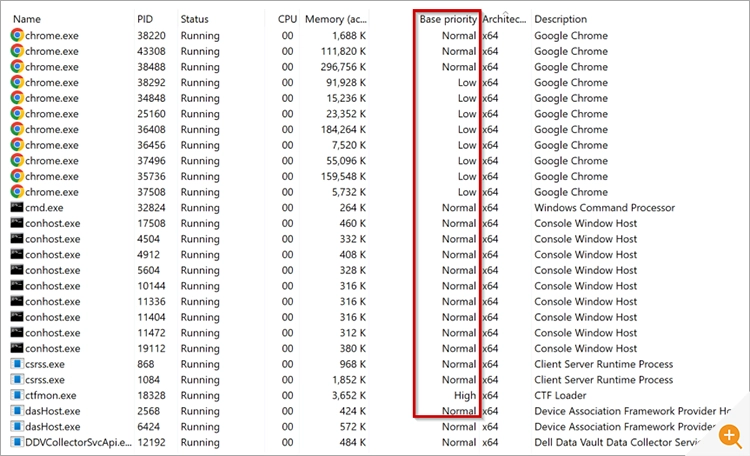Screen dimensions: 750x456
Task: Click Chrome icon for PID 36456
Action: pos(17,145)
